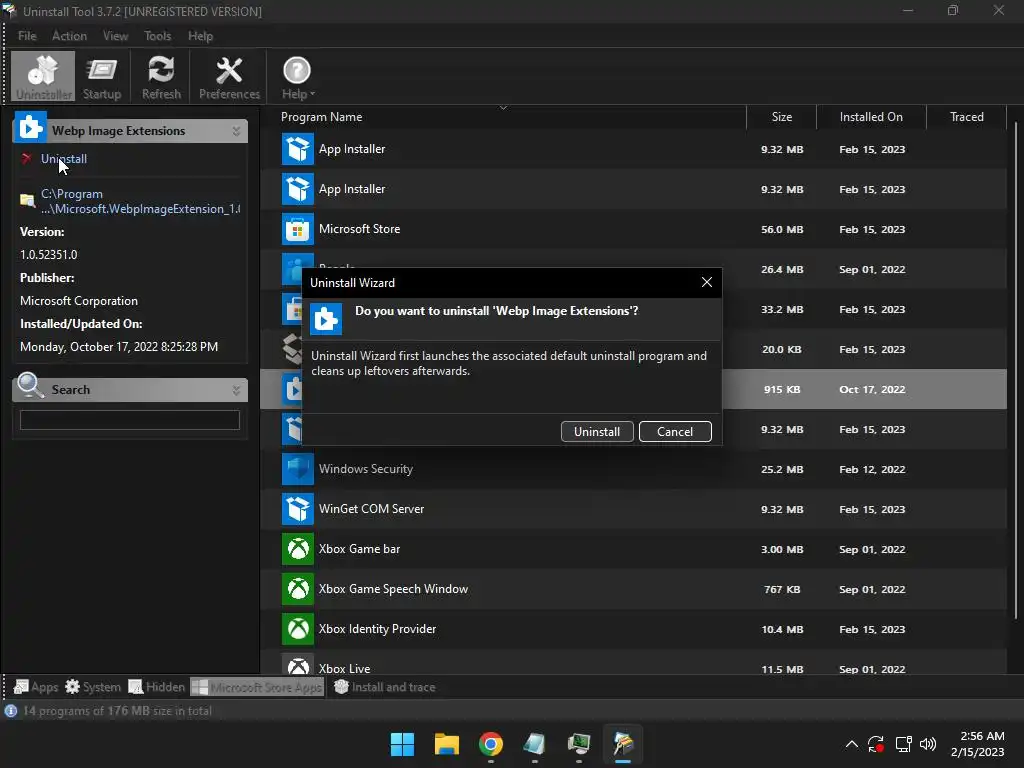Switch to the Apps bottom tab
Image resolution: width=1024 pixels, height=768 pixels.
tap(36, 687)
